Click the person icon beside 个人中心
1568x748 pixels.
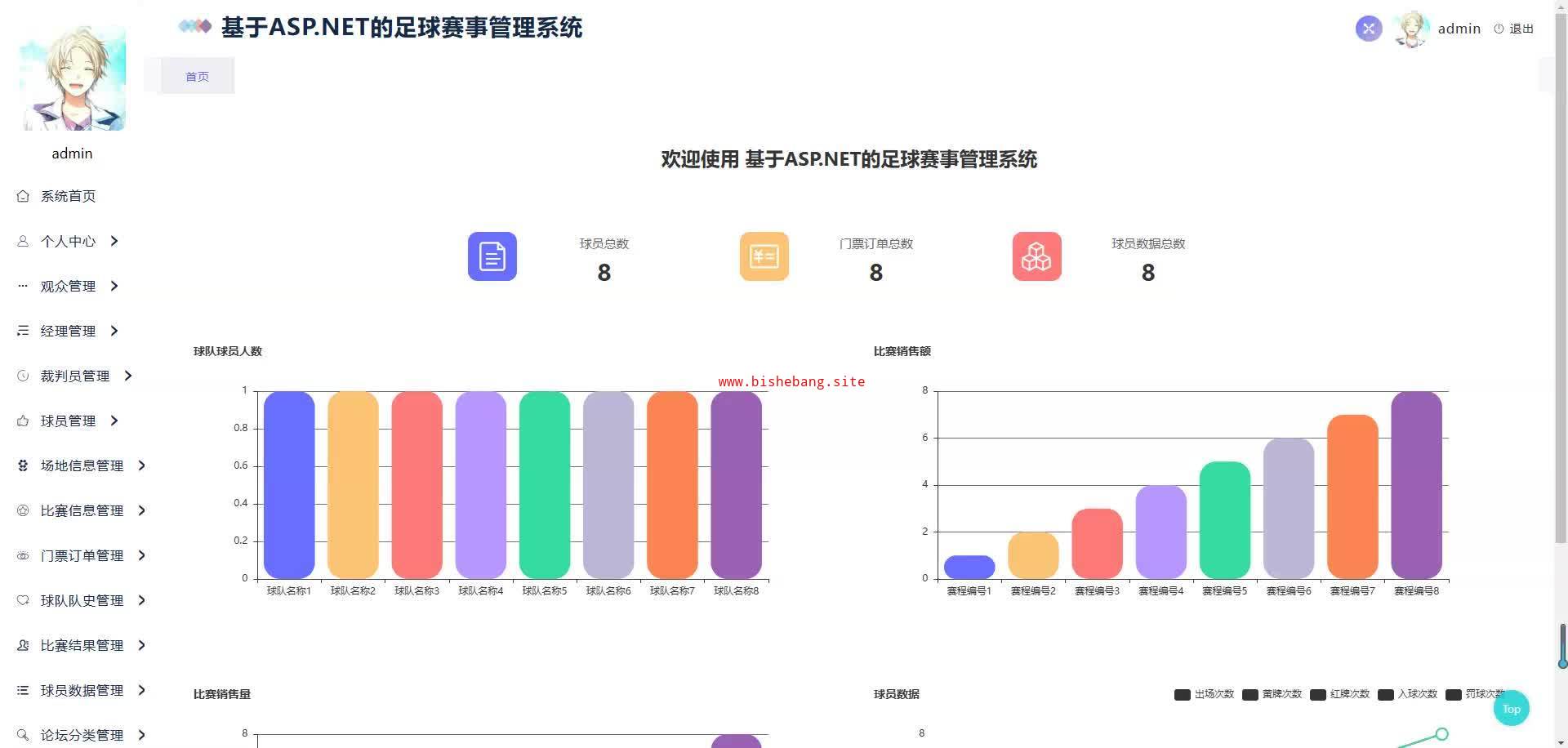click(23, 241)
